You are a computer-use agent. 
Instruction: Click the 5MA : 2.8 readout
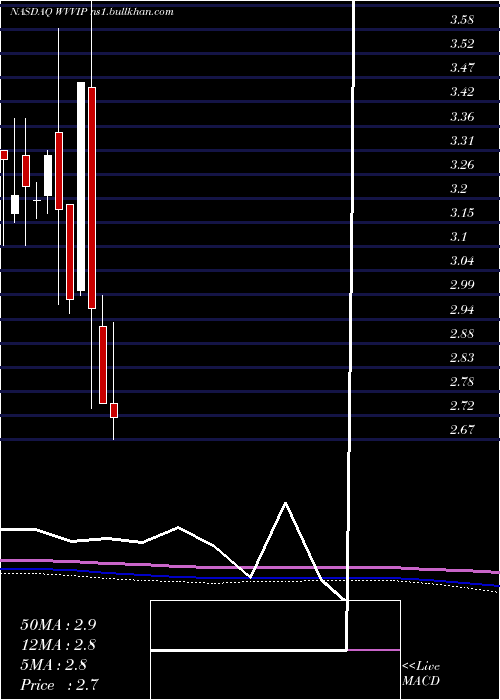click(x=54, y=665)
